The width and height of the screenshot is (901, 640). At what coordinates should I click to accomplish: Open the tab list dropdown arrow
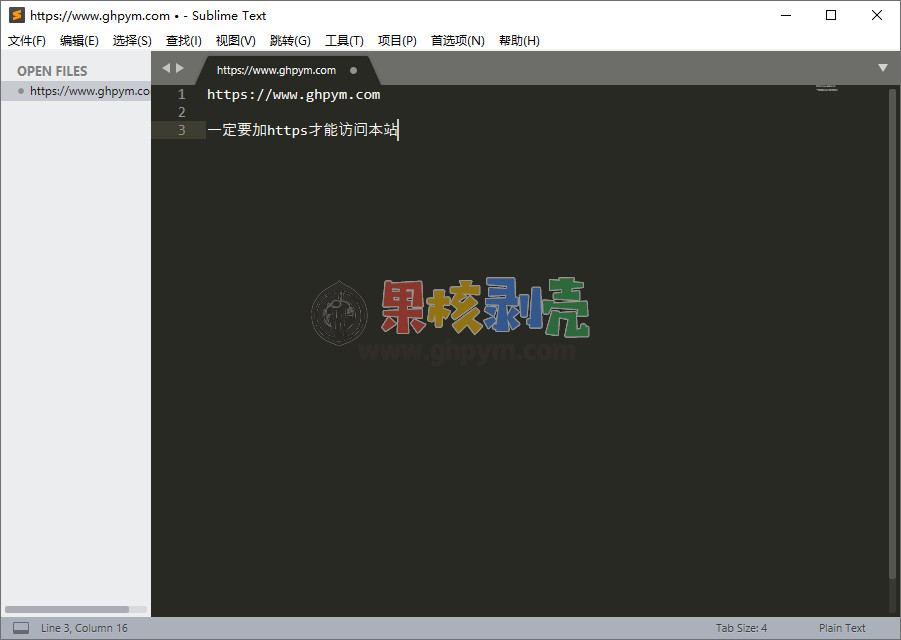[883, 68]
